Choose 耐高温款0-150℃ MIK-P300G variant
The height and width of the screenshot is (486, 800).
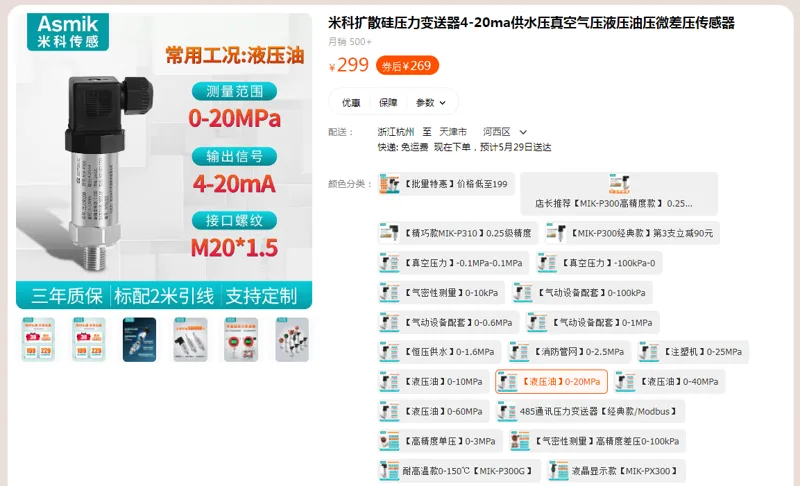pyautogui.click(x=459, y=471)
